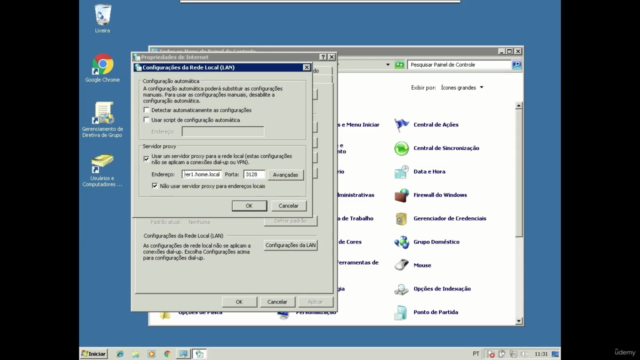Image resolution: width=640 pixels, height=360 pixels.
Task: Switch to the Control Panel taskbar item
Action: point(183,354)
